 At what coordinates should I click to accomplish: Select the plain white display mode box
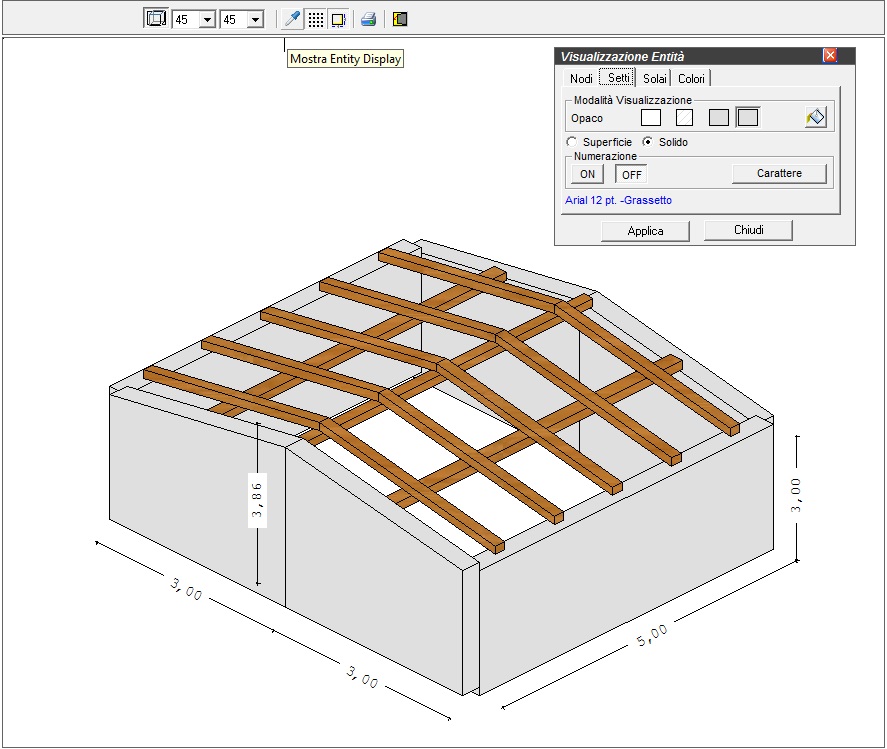tap(651, 118)
